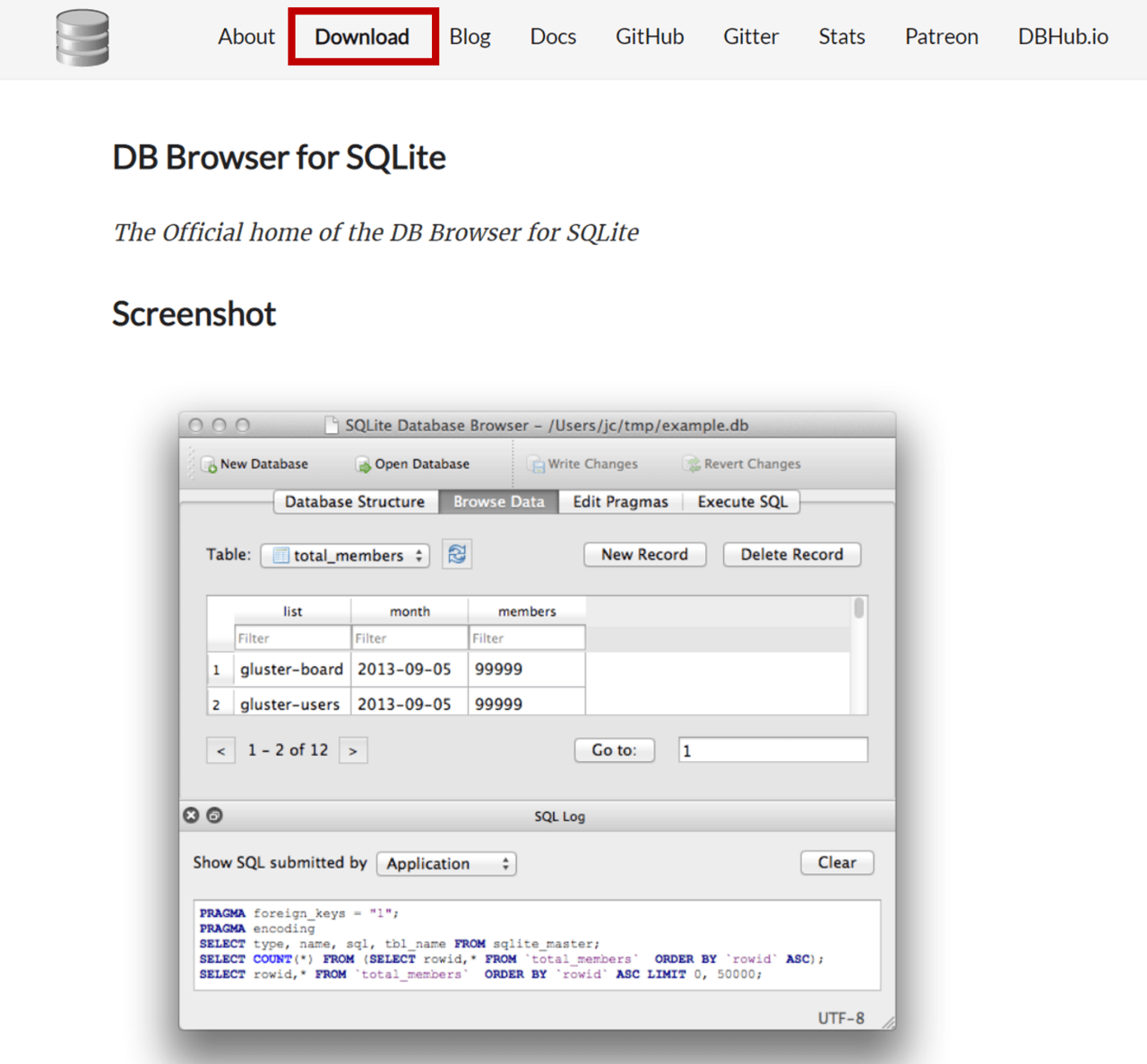Expand the total_members table dropdown
Image resolution: width=1147 pixels, height=1064 pixels.
345,556
